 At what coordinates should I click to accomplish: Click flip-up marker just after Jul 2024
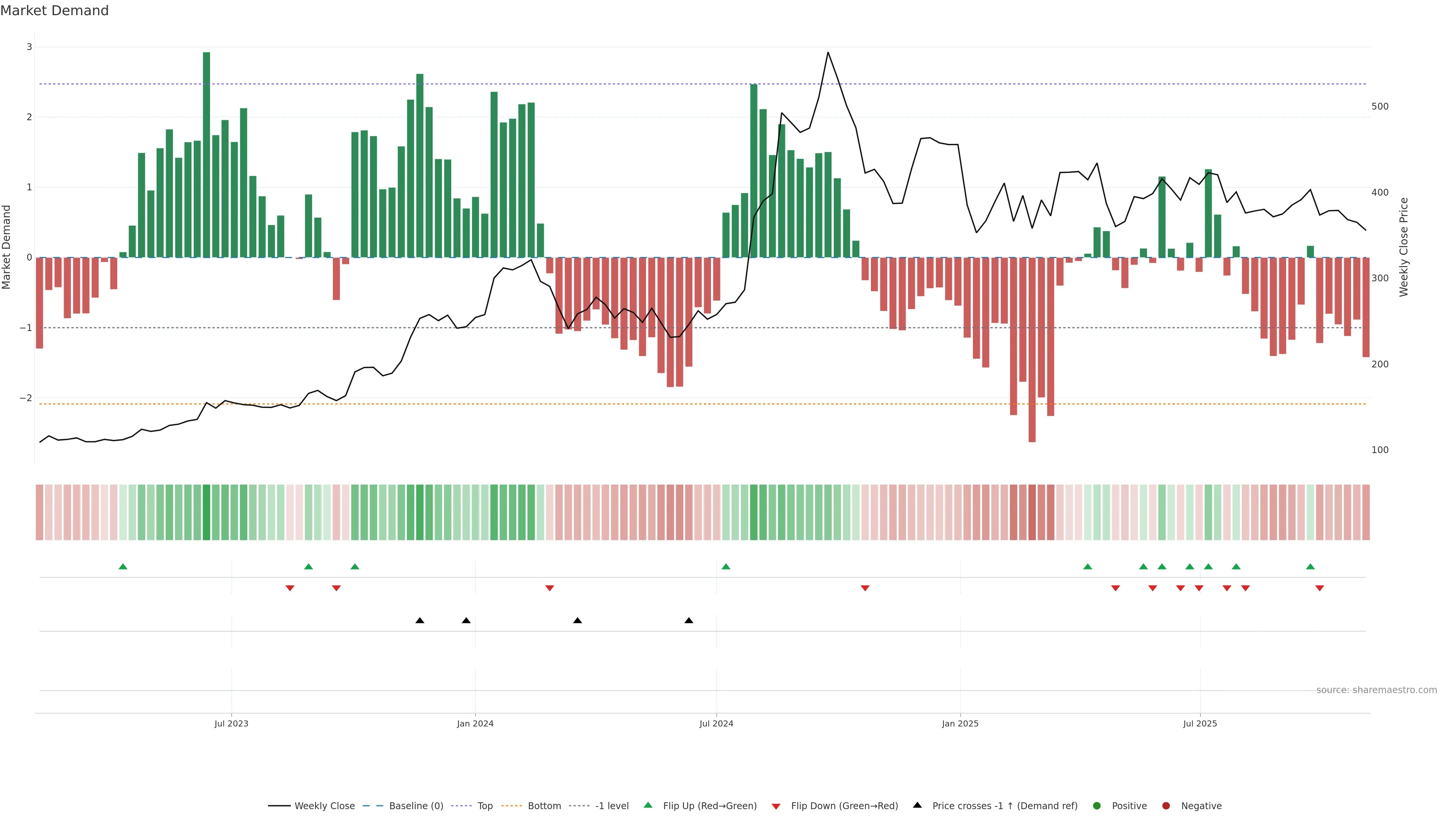pyautogui.click(x=726, y=566)
